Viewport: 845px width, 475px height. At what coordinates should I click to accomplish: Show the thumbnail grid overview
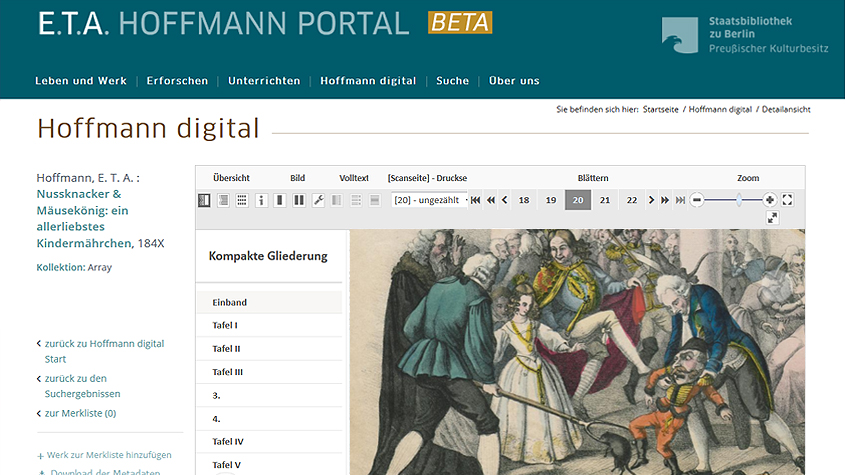coord(242,200)
